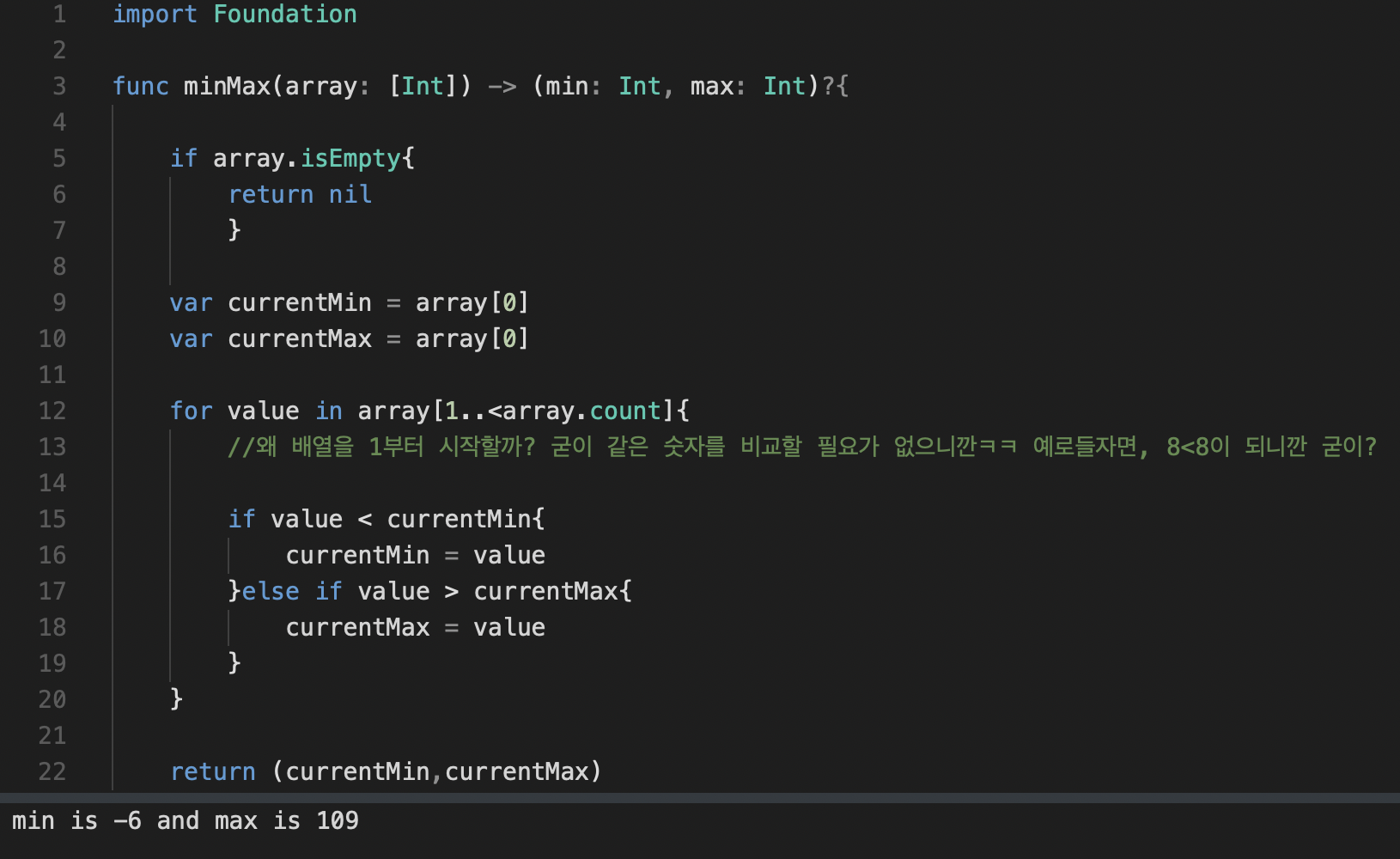Click 'currentMin = value' assignment on line 16
This screenshot has width=1400, height=859.
(x=416, y=555)
